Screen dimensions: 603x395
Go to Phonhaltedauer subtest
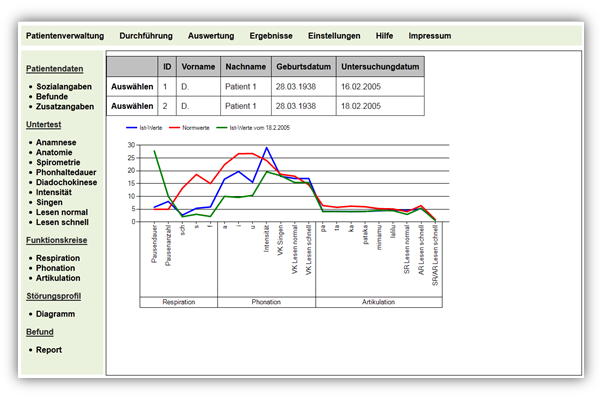[66, 172]
